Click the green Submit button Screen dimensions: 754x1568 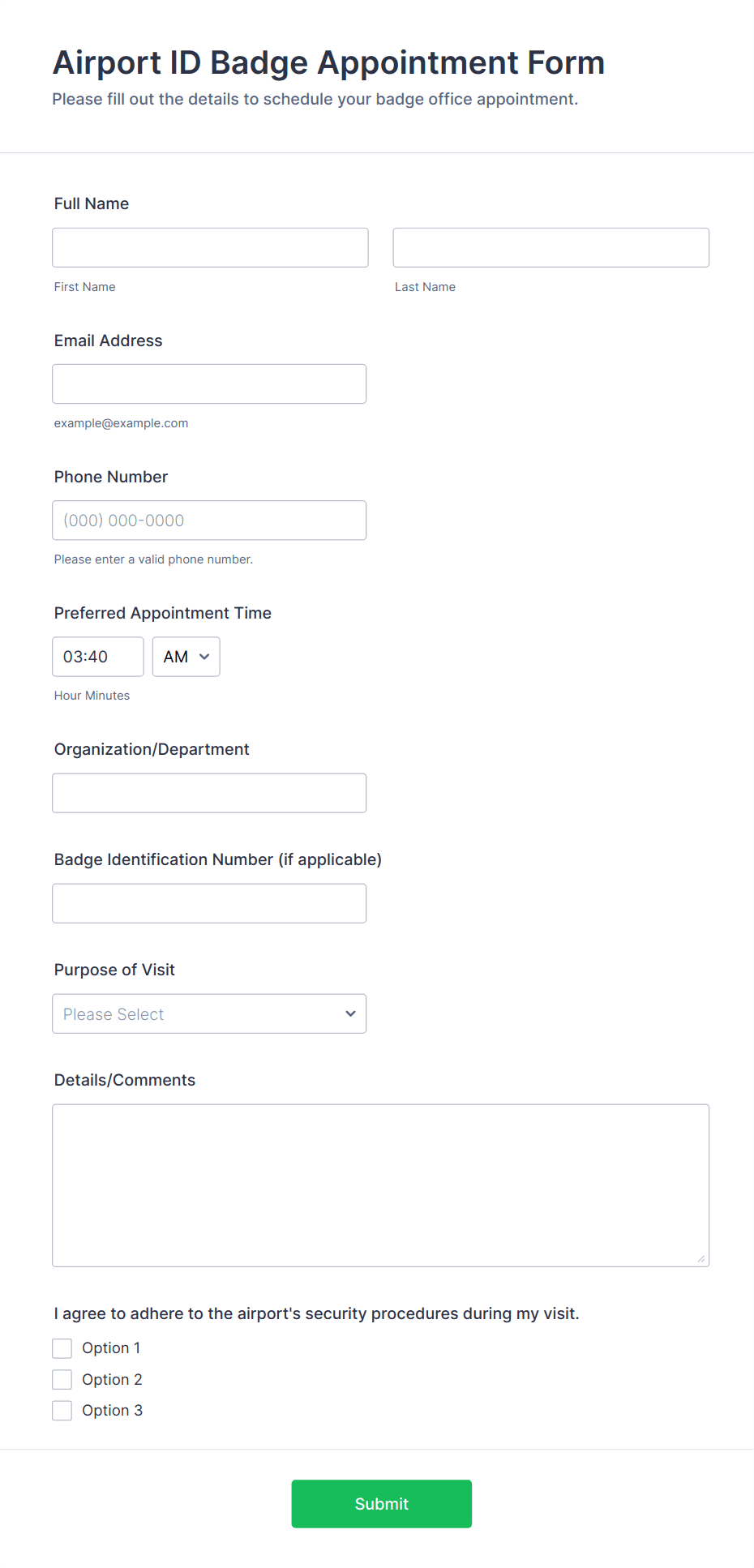(x=382, y=1504)
